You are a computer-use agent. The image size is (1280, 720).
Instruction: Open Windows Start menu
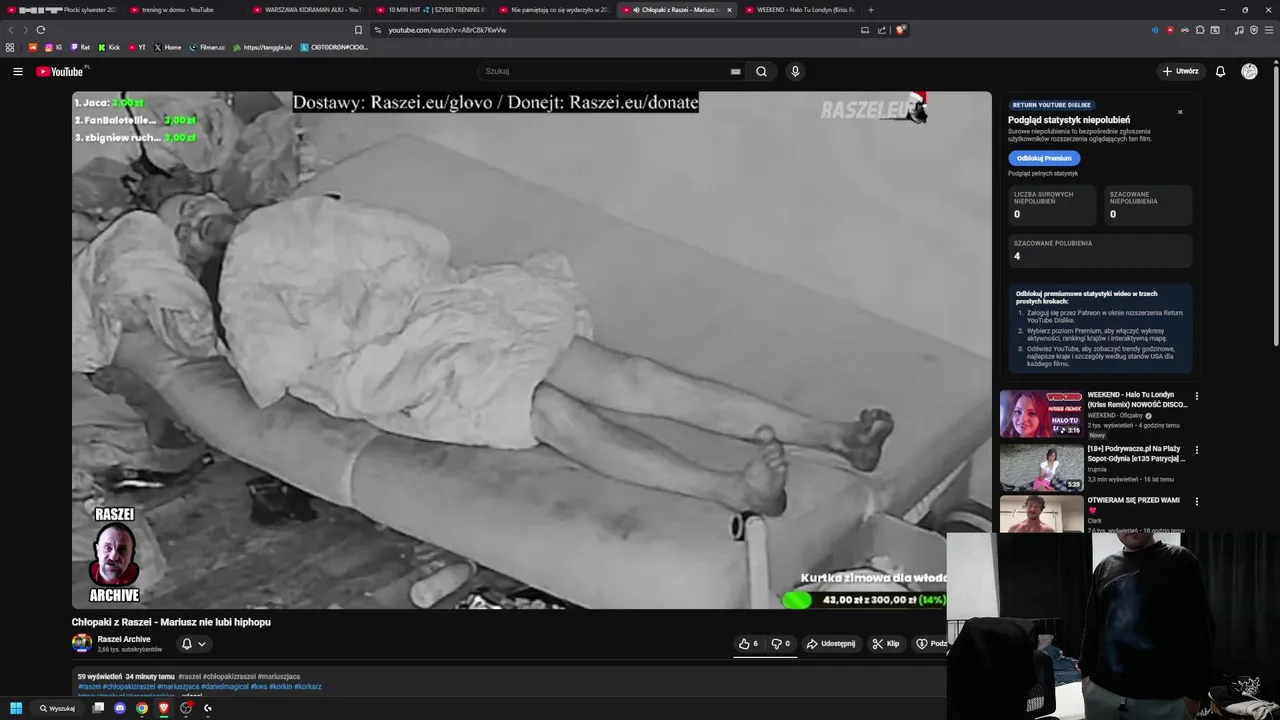pyautogui.click(x=16, y=708)
